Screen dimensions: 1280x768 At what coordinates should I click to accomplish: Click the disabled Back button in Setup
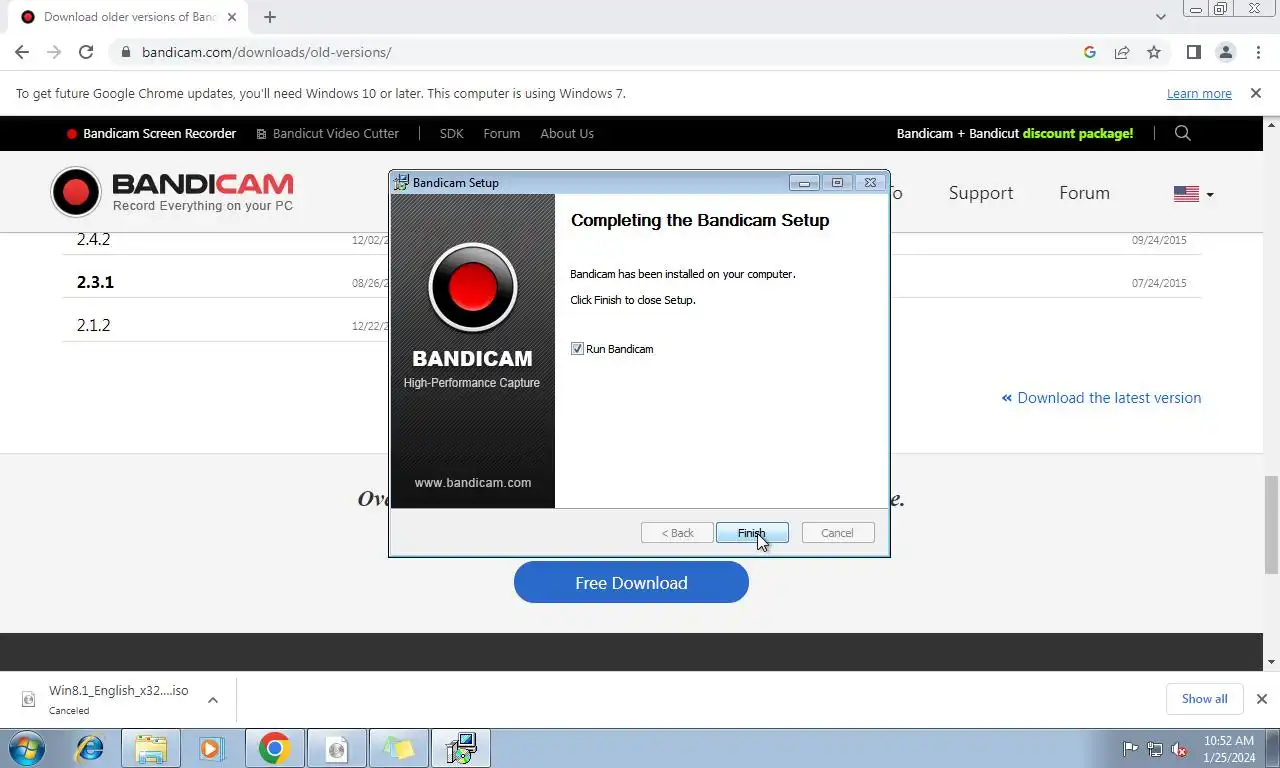point(677,533)
